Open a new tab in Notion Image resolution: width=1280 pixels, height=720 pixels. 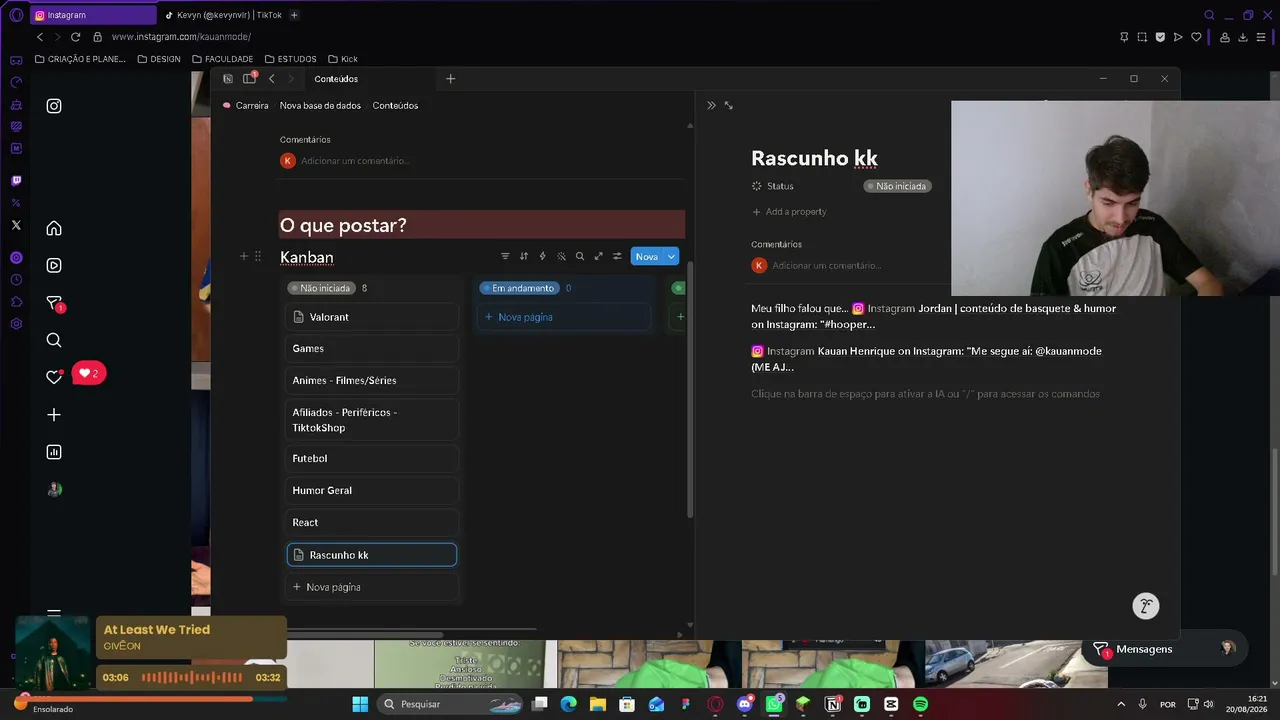click(450, 79)
